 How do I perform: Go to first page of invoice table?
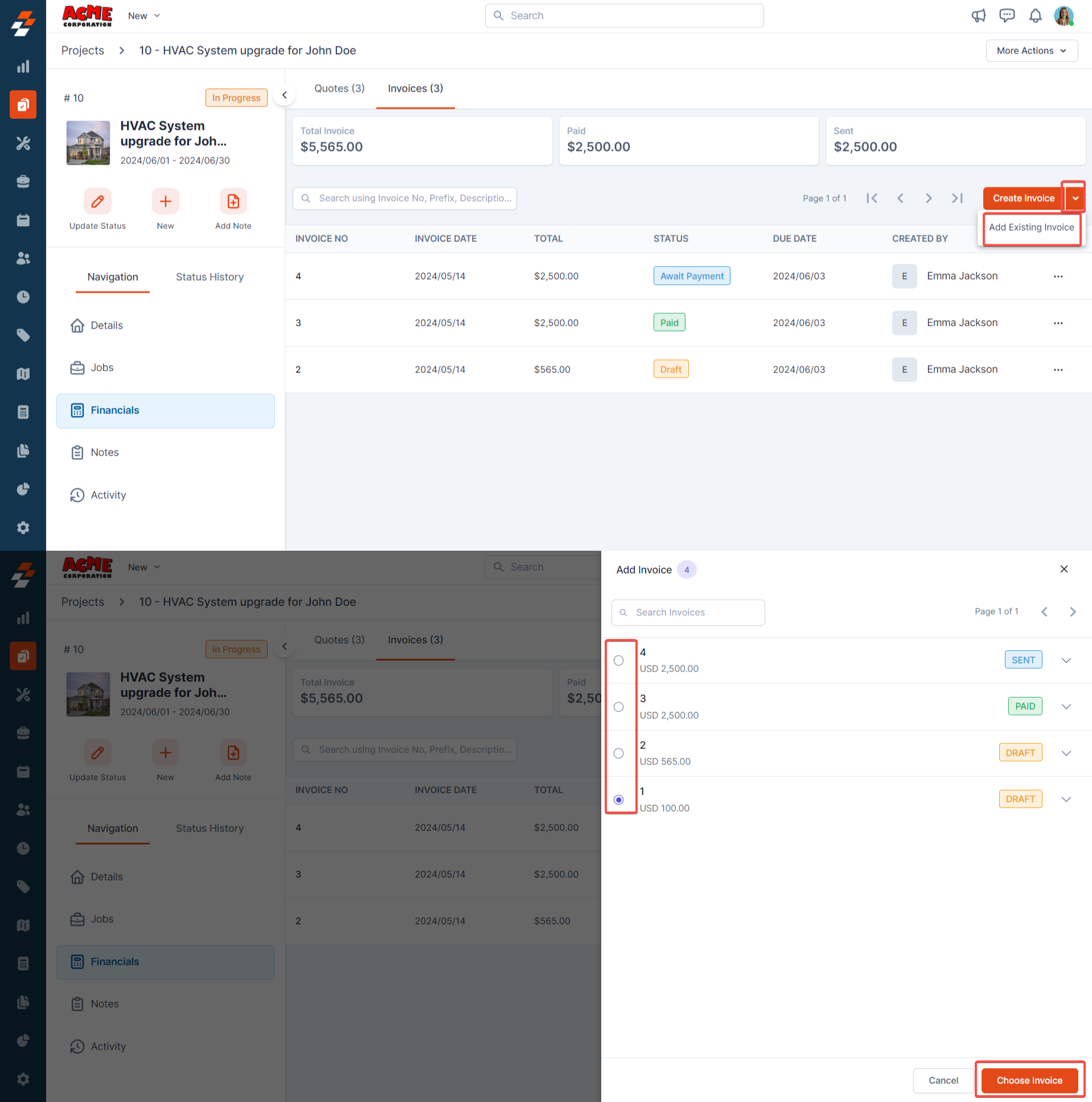(x=872, y=198)
